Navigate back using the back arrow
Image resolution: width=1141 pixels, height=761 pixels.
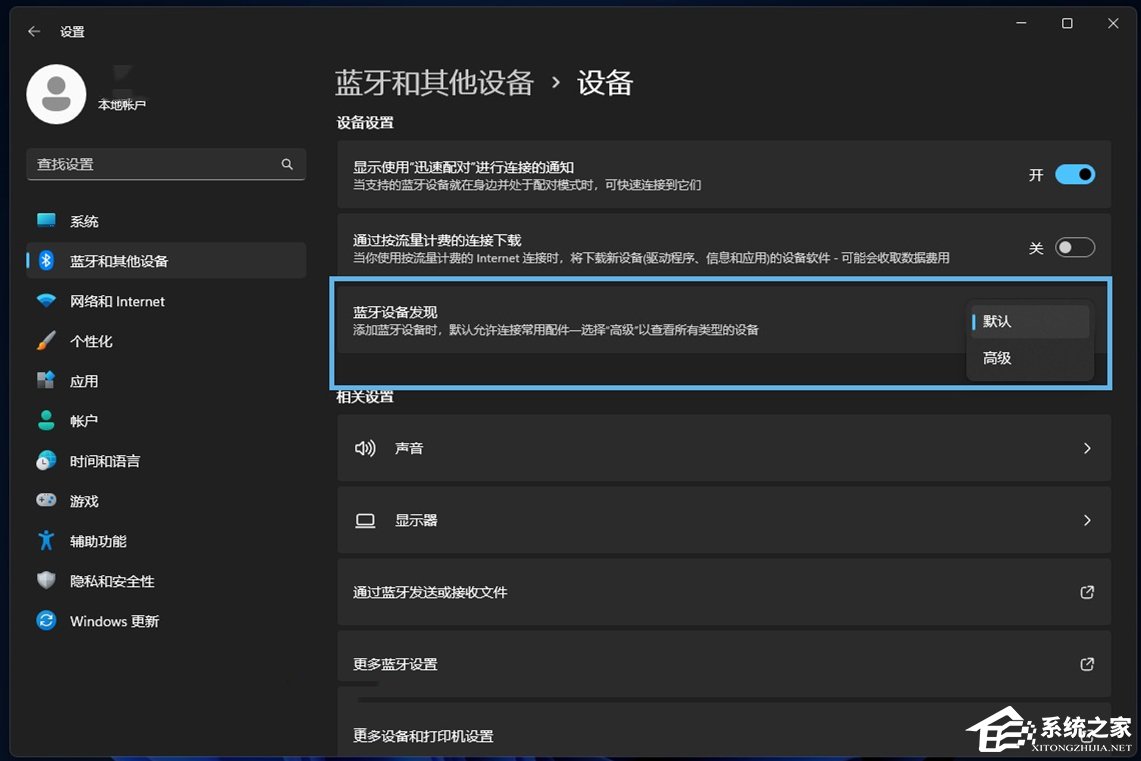[x=32, y=31]
